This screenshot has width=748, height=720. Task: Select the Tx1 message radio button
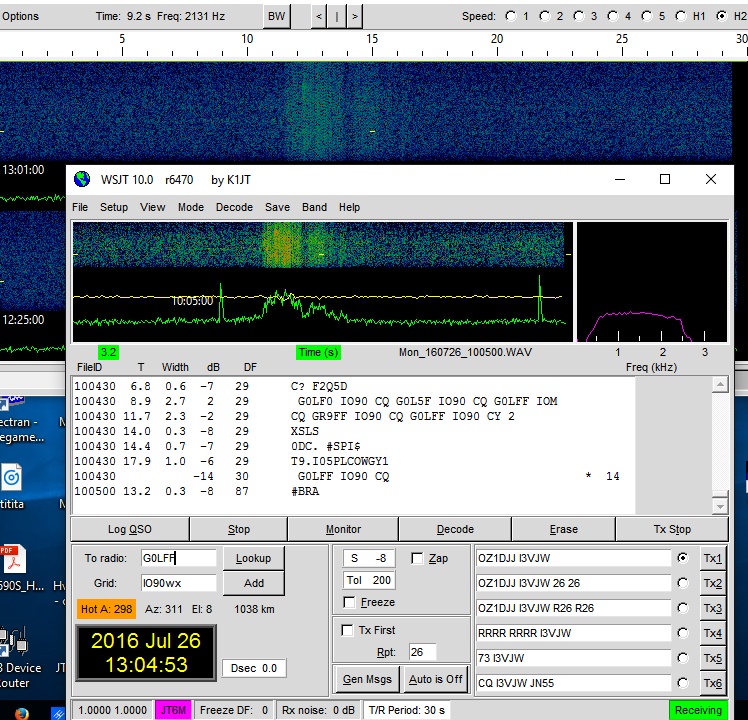pos(683,558)
